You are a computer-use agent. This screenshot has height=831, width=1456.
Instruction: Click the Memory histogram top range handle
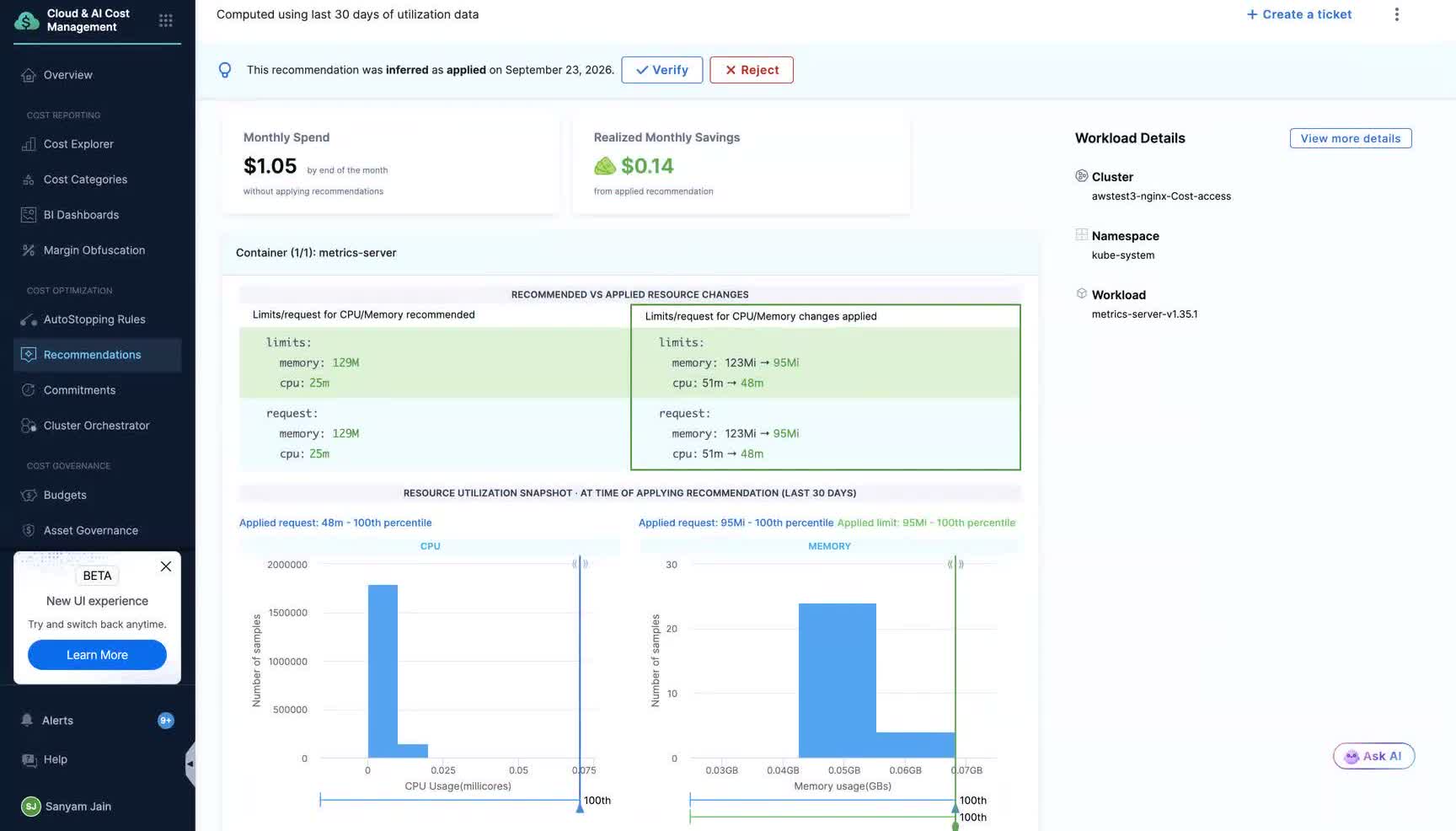(x=955, y=564)
